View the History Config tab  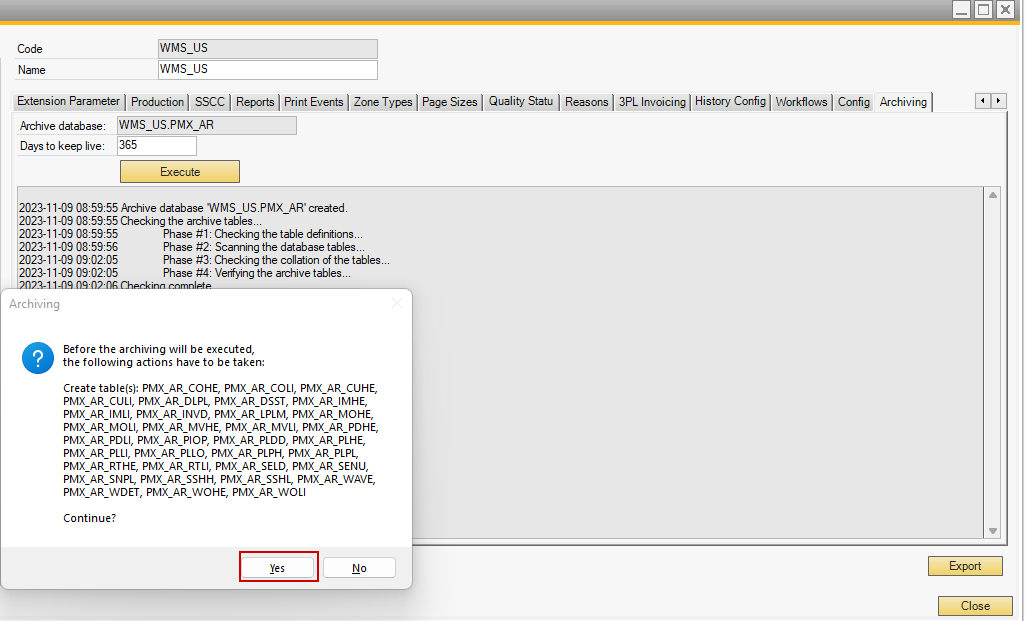pyautogui.click(x=730, y=101)
